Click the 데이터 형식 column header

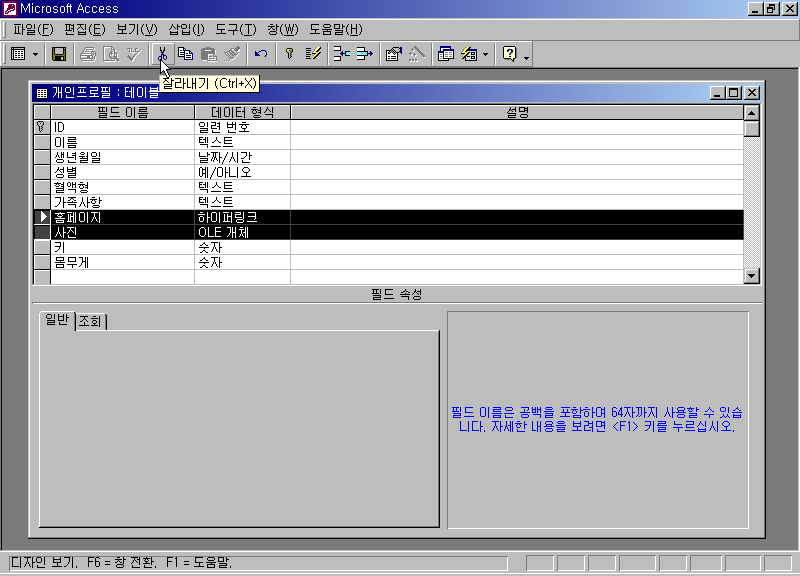242,112
